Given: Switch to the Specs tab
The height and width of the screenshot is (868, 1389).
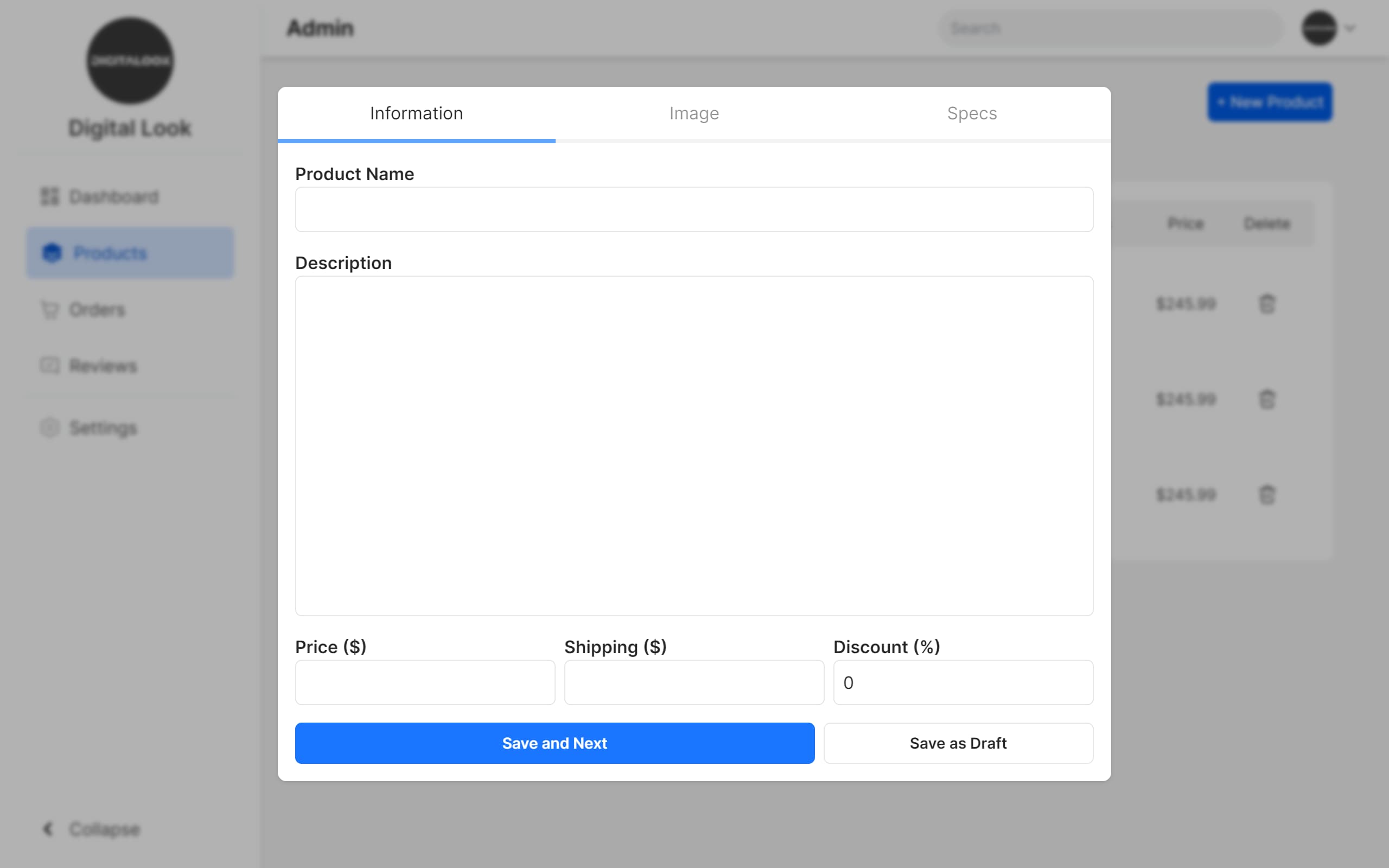Looking at the screenshot, I should (x=972, y=114).
